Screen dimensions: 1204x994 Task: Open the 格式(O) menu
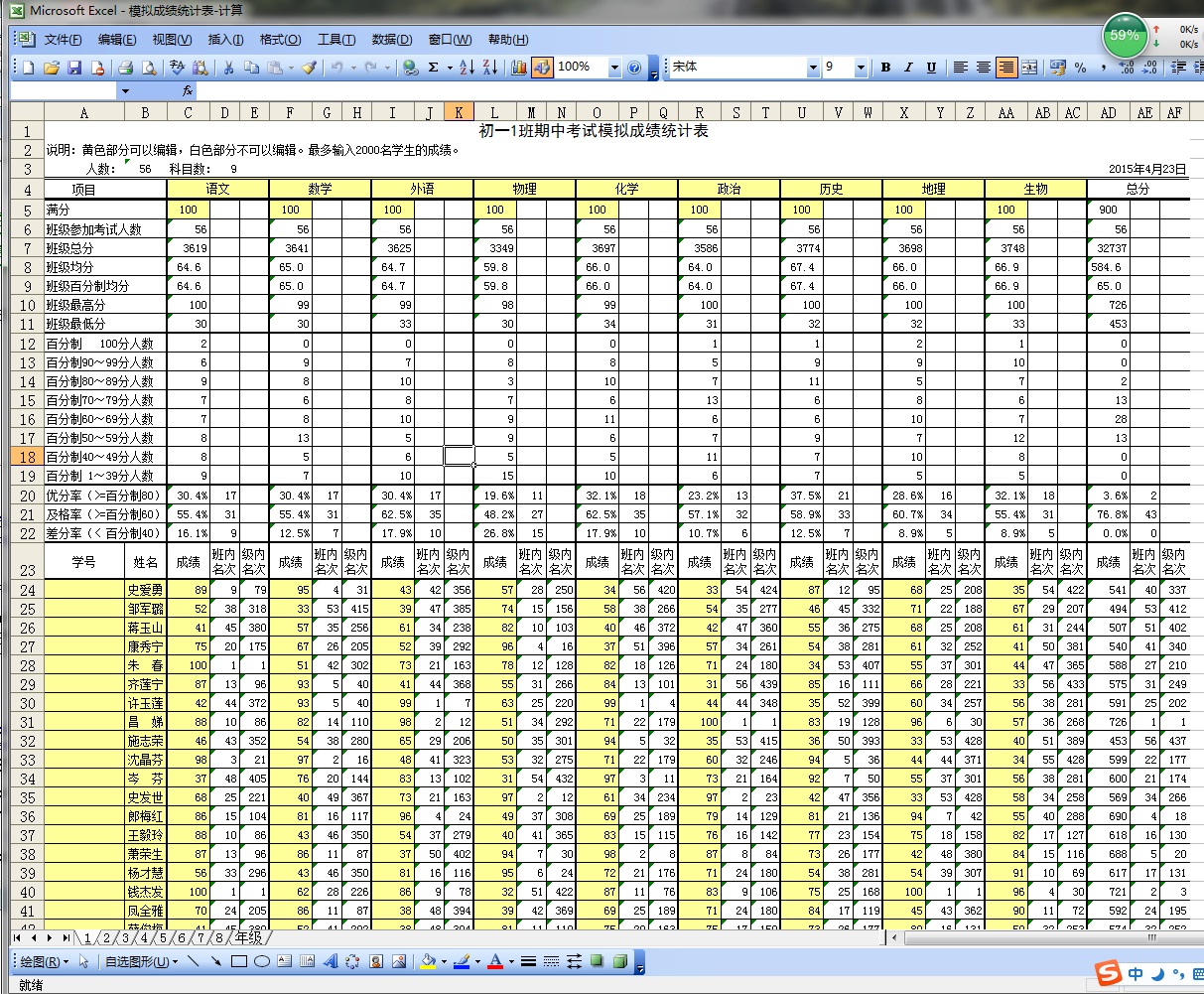pyautogui.click(x=280, y=40)
